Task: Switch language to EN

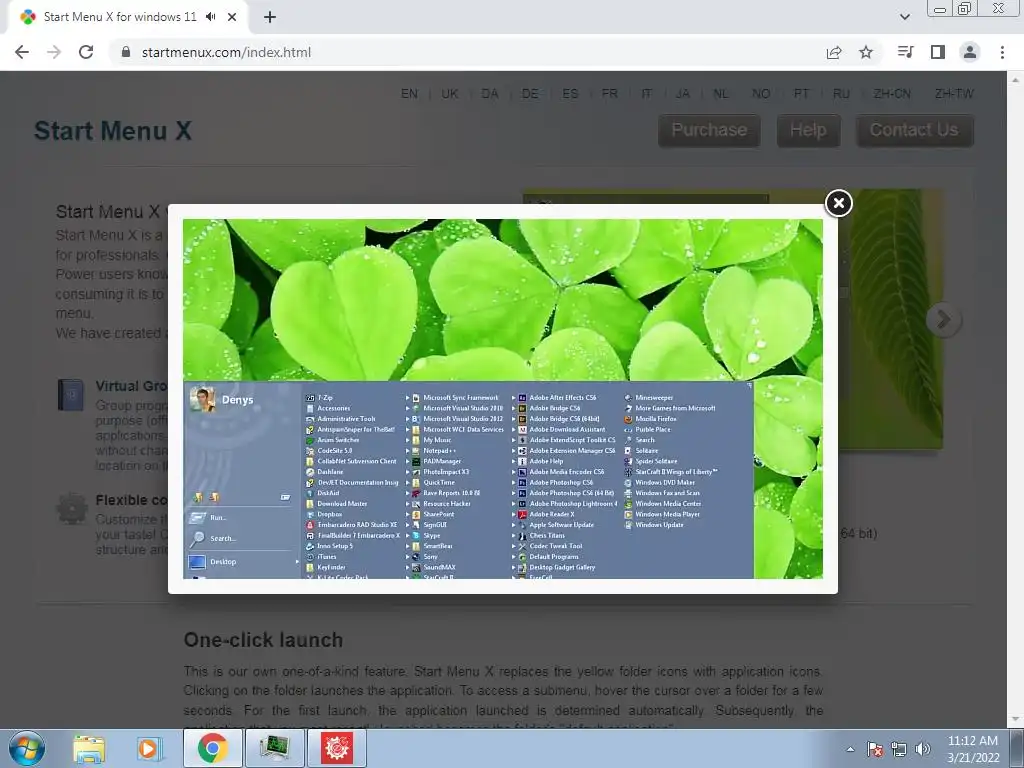Action: pyautogui.click(x=409, y=93)
